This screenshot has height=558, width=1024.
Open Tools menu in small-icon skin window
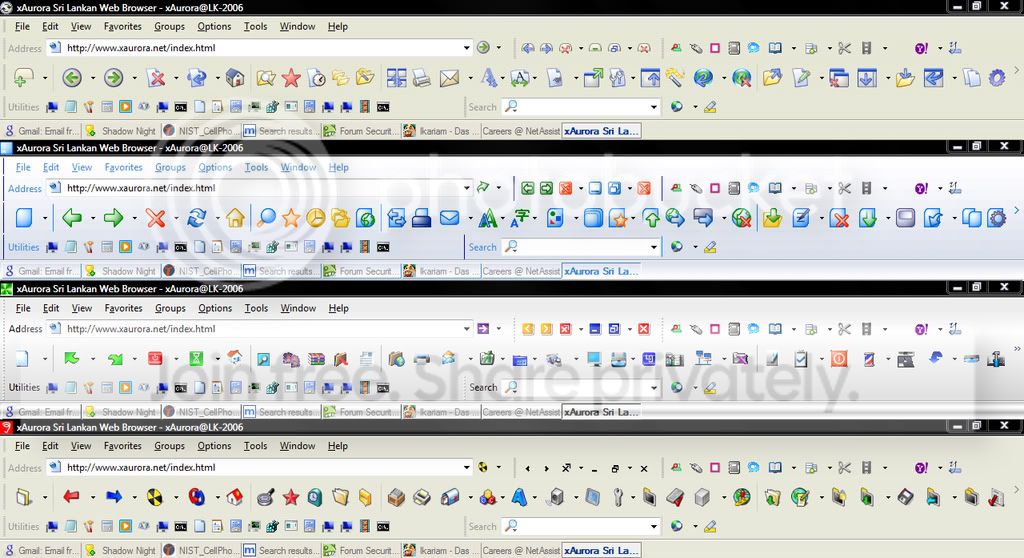coord(256,308)
